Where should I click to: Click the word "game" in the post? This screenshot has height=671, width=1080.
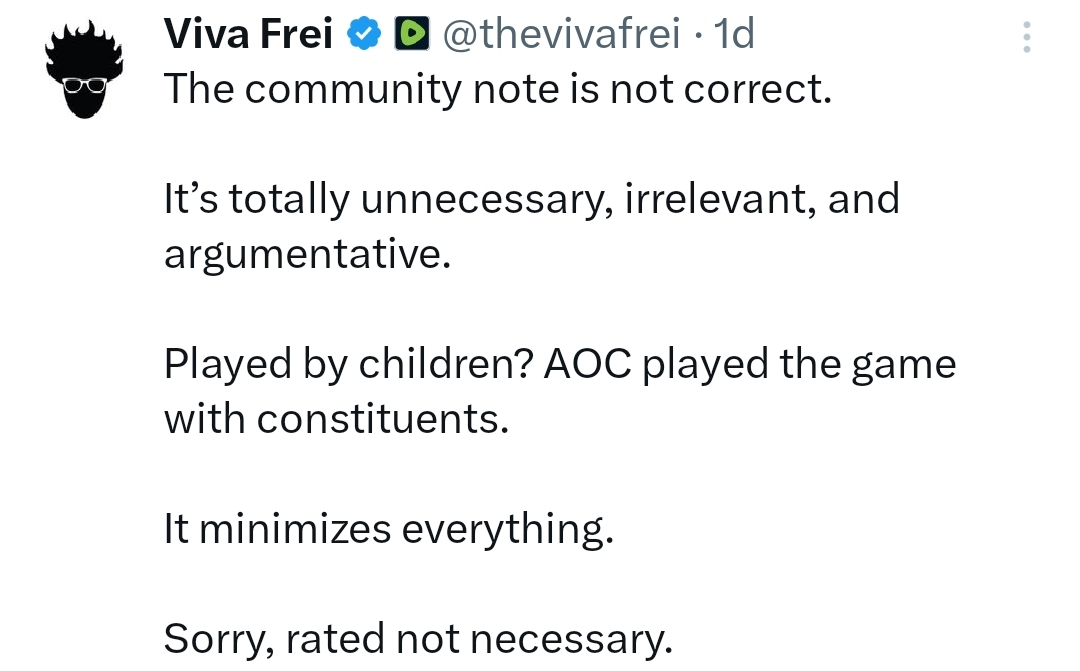point(903,364)
